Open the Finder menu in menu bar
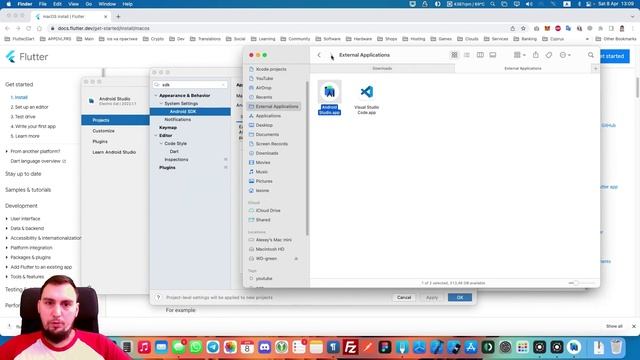Image resolution: width=640 pixels, height=360 pixels. 24,4
